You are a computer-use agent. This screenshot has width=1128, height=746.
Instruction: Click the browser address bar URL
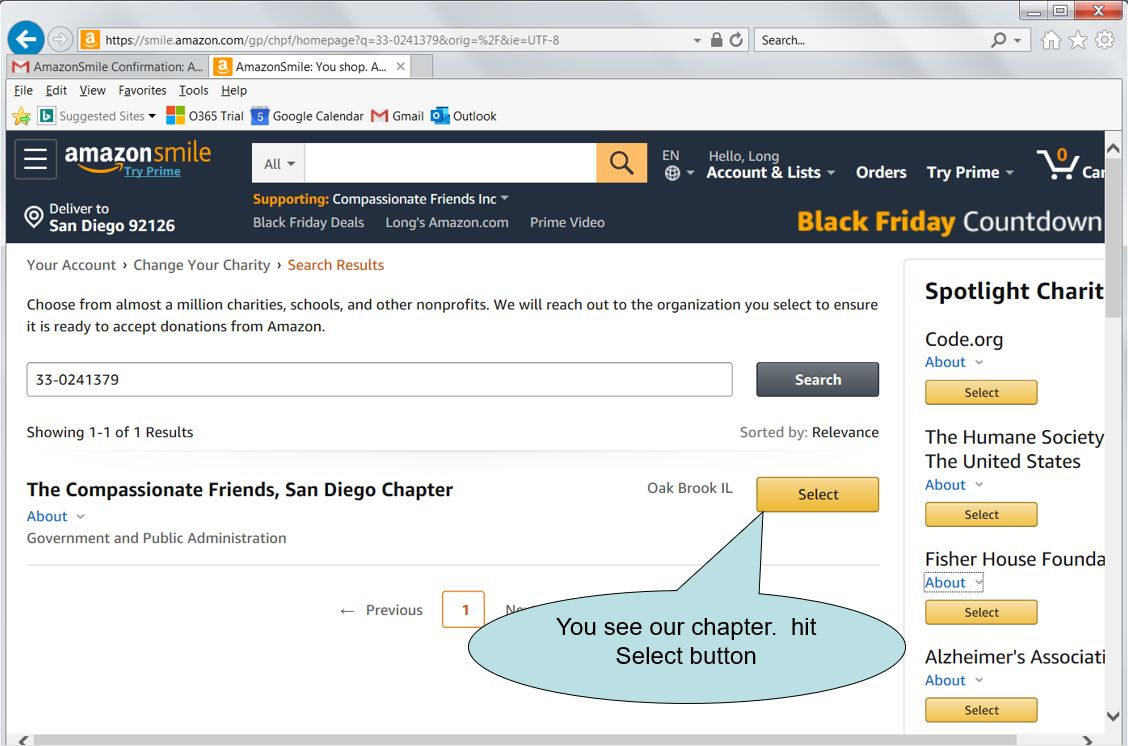(332, 40)
